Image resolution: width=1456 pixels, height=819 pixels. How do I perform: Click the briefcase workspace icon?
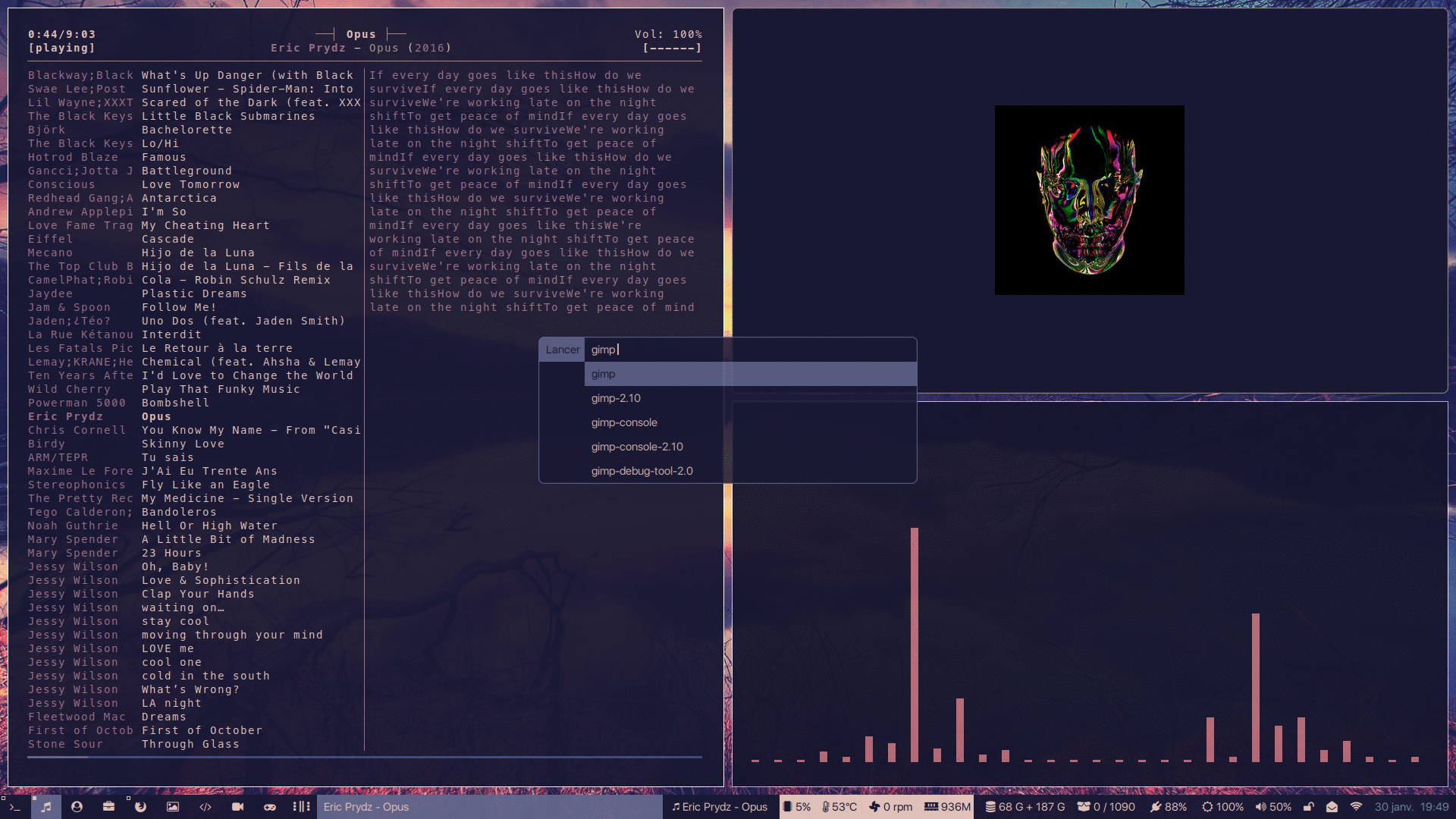[108, 807]
